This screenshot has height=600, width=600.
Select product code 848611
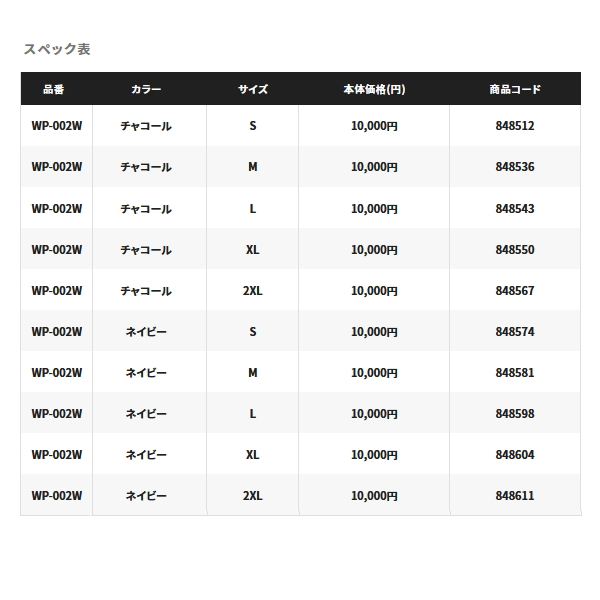click(x=515, y=496)
